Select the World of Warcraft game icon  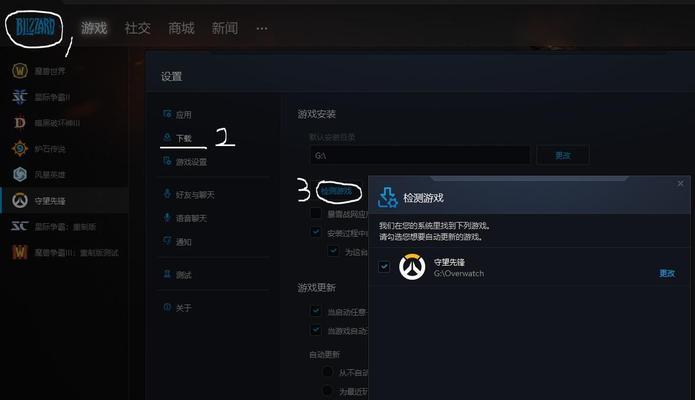[20, 71]
